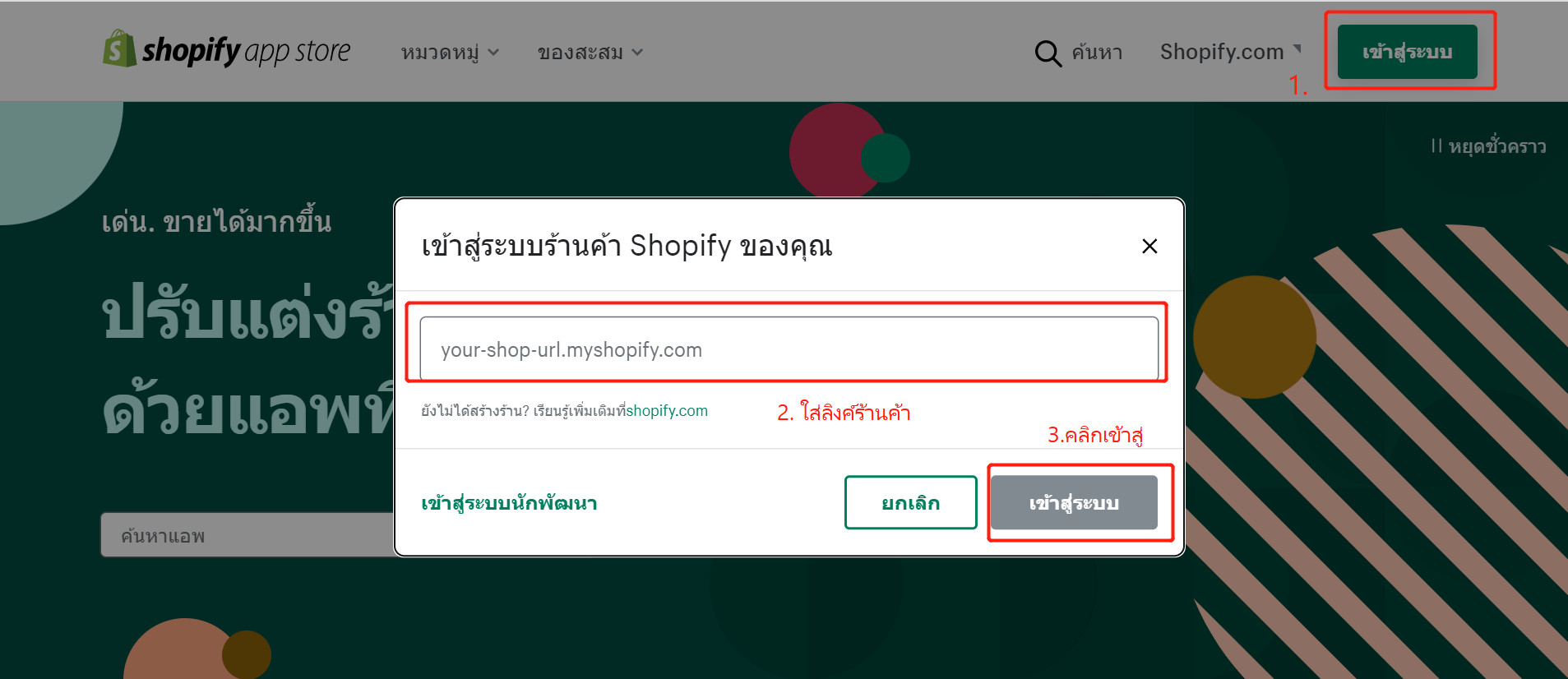
Task: Toggle the หยุดชั่วคราว animation pause
Action: pyautogui.click(x=1488, y=146)
